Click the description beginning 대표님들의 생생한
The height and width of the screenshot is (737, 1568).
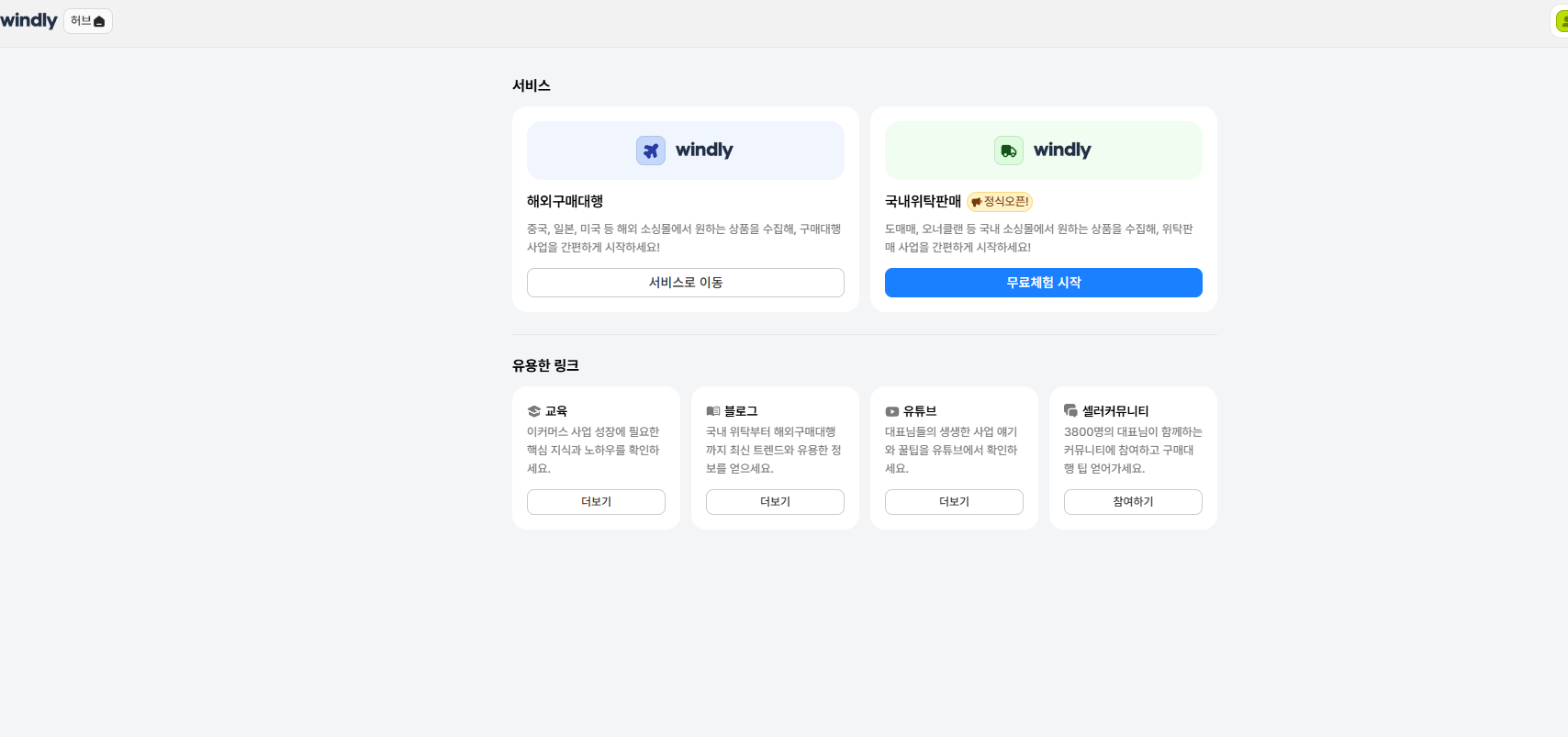(x=951, y=450)
